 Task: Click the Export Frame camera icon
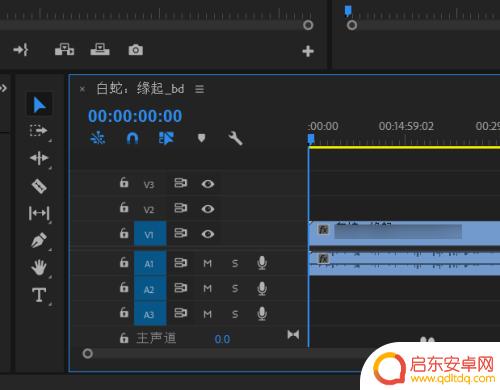(136, 50)
